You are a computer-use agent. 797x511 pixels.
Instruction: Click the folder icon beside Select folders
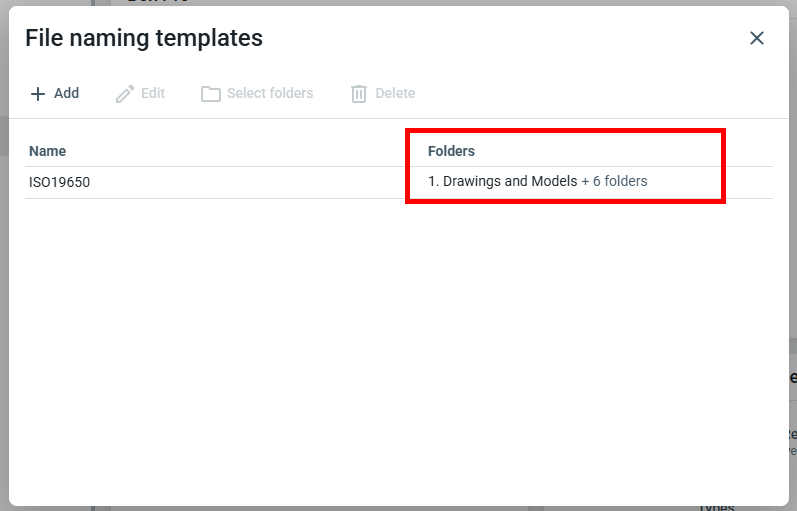pos(211,94)
